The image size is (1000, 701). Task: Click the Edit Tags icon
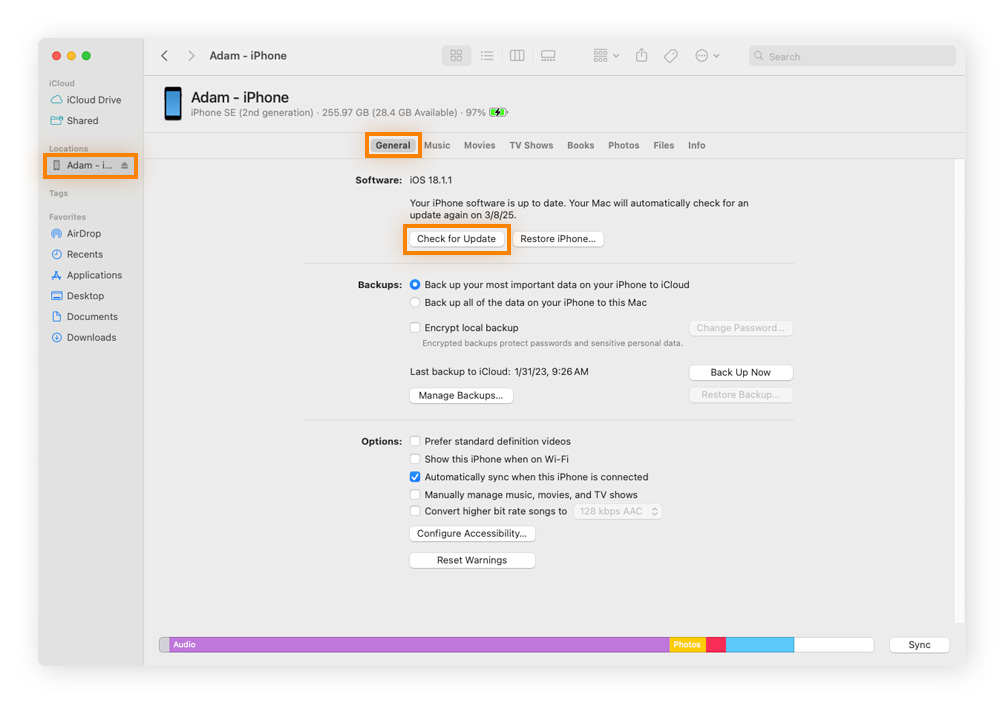point(671,56)
